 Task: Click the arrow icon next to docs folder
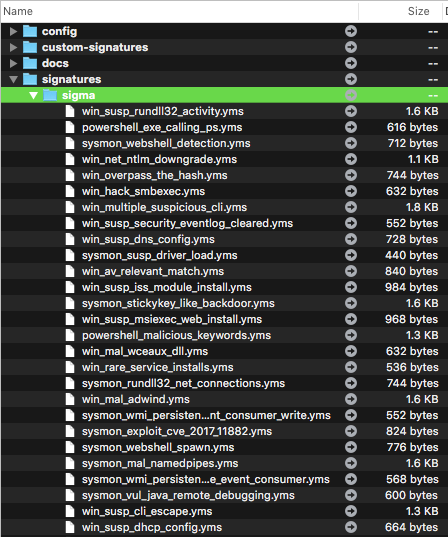351,63
